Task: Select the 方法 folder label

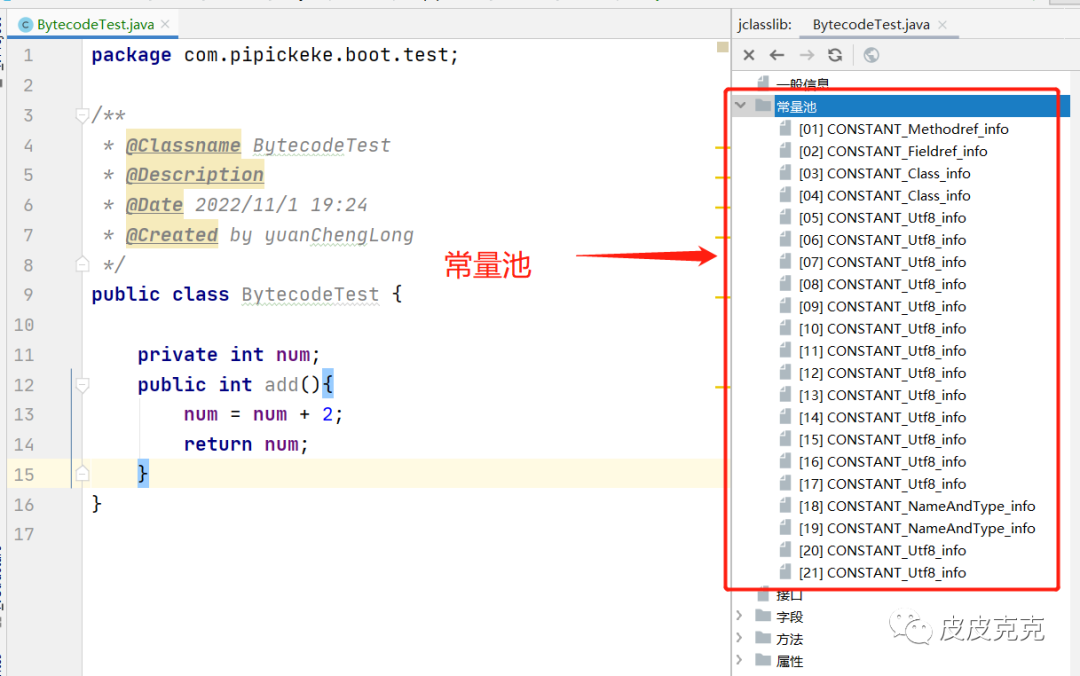Action: coord(789,639)
